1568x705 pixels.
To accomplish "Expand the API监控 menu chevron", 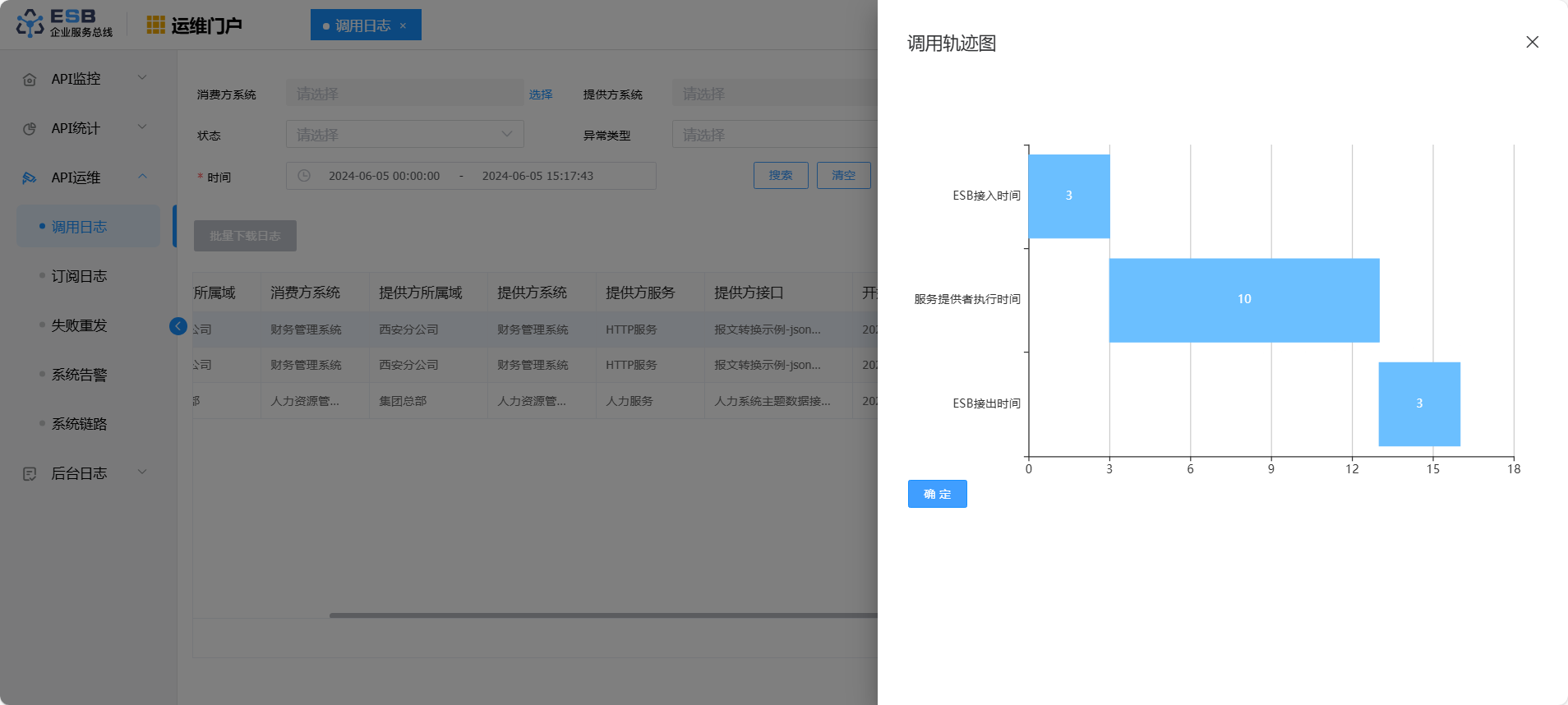I will tap(142, 78).
